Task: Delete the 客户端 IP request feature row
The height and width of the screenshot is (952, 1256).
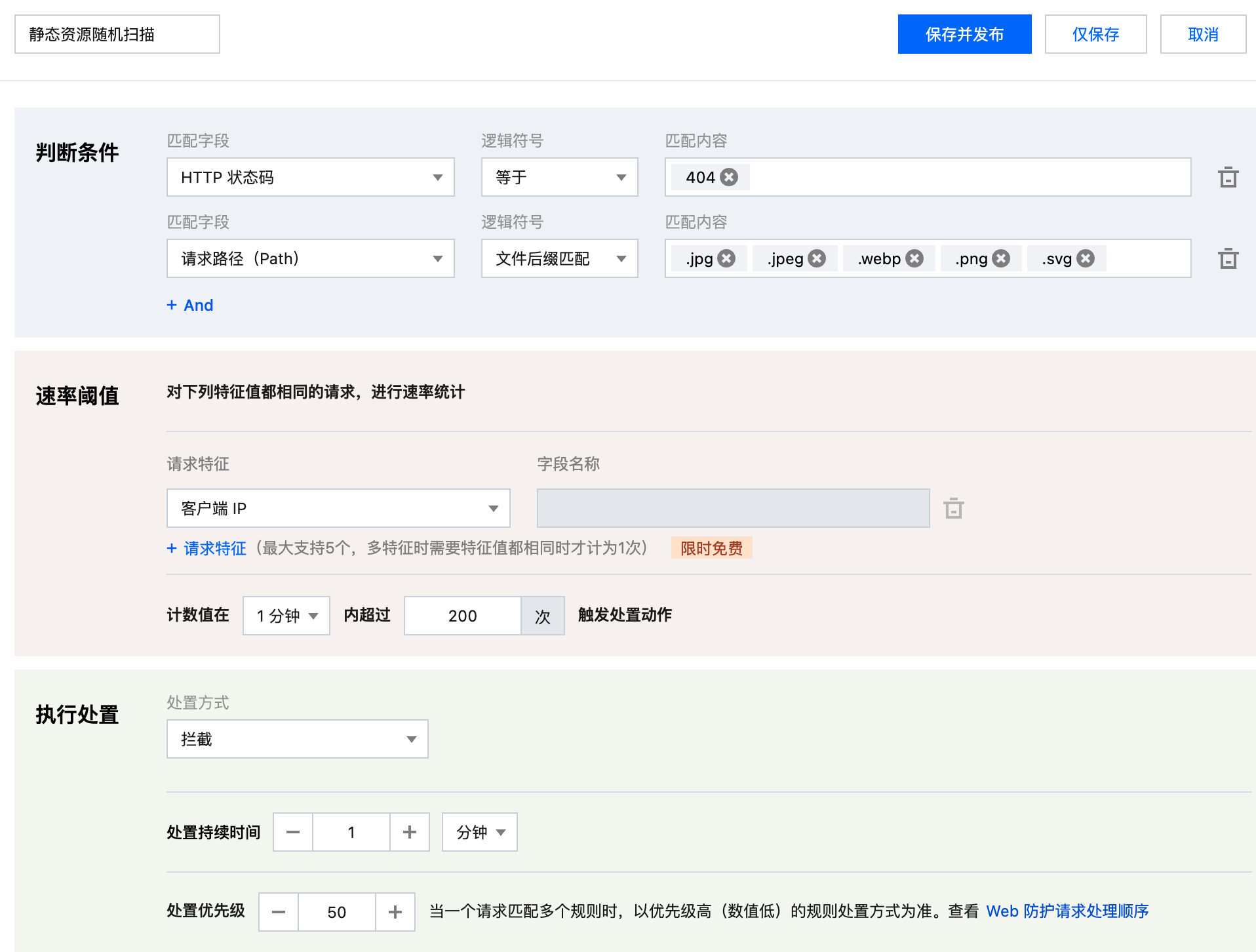Action: pyautogui.click(x=954, y=509)
